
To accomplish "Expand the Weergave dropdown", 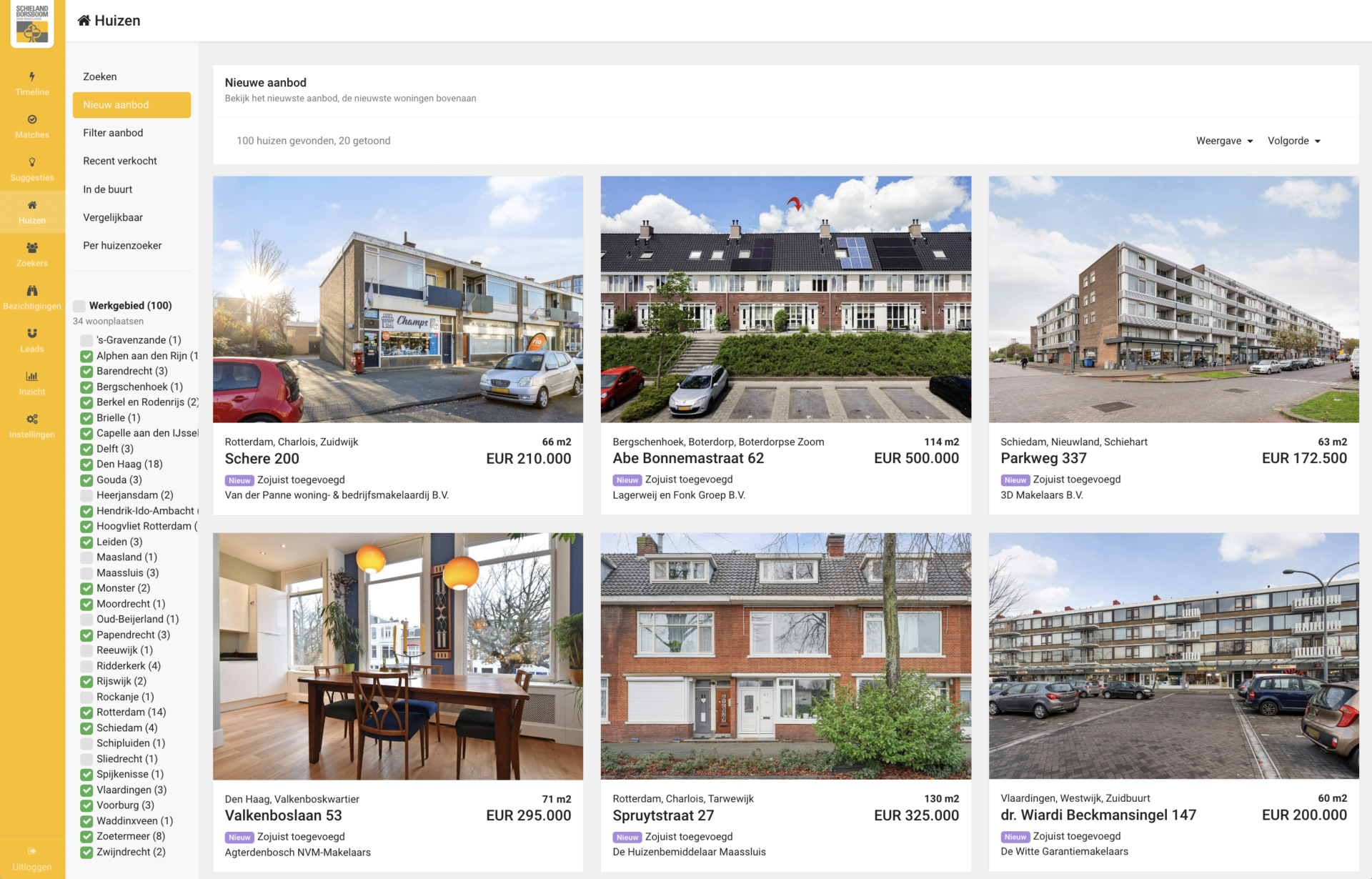I will click(1224, 141).
